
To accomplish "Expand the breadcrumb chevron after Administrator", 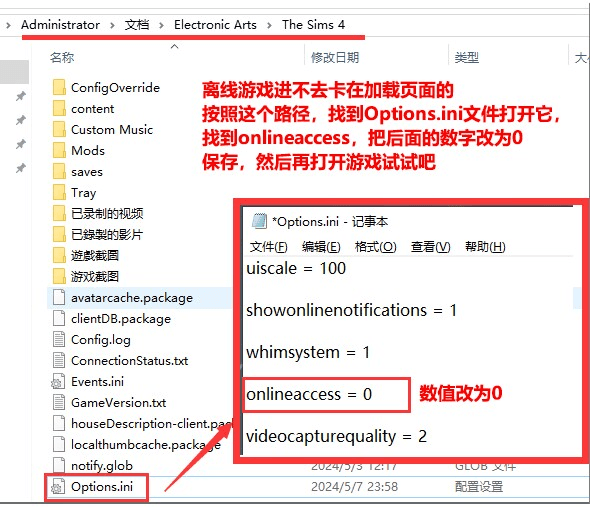I will pyautogui.click(x=112, y=25).
